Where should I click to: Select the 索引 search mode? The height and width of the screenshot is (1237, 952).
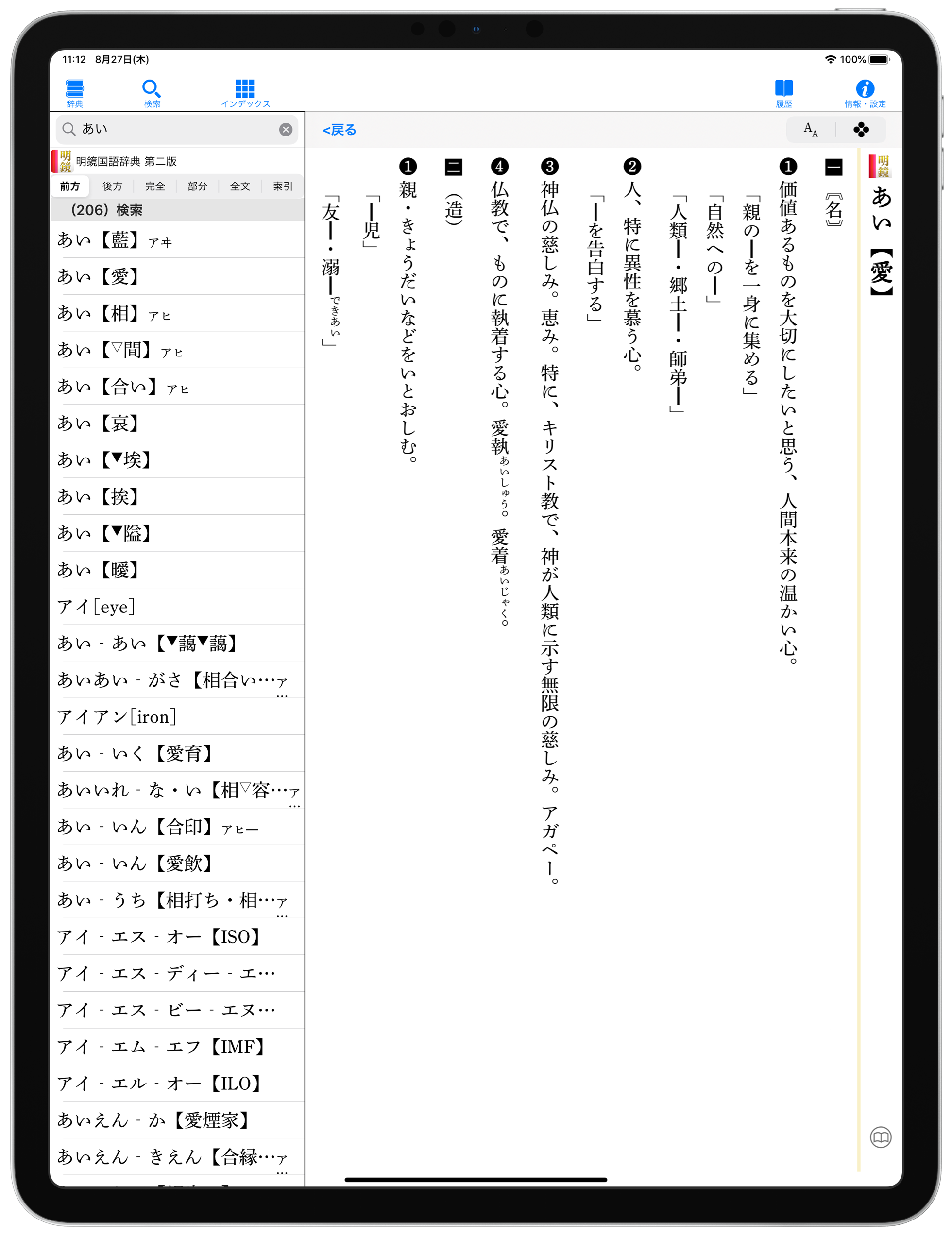pos(283,186)
